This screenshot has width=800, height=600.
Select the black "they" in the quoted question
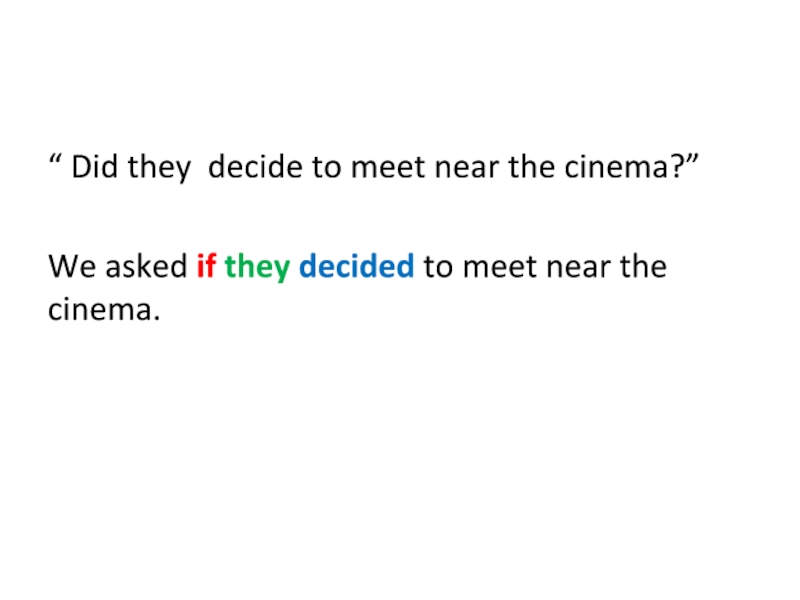pos(158,167)
